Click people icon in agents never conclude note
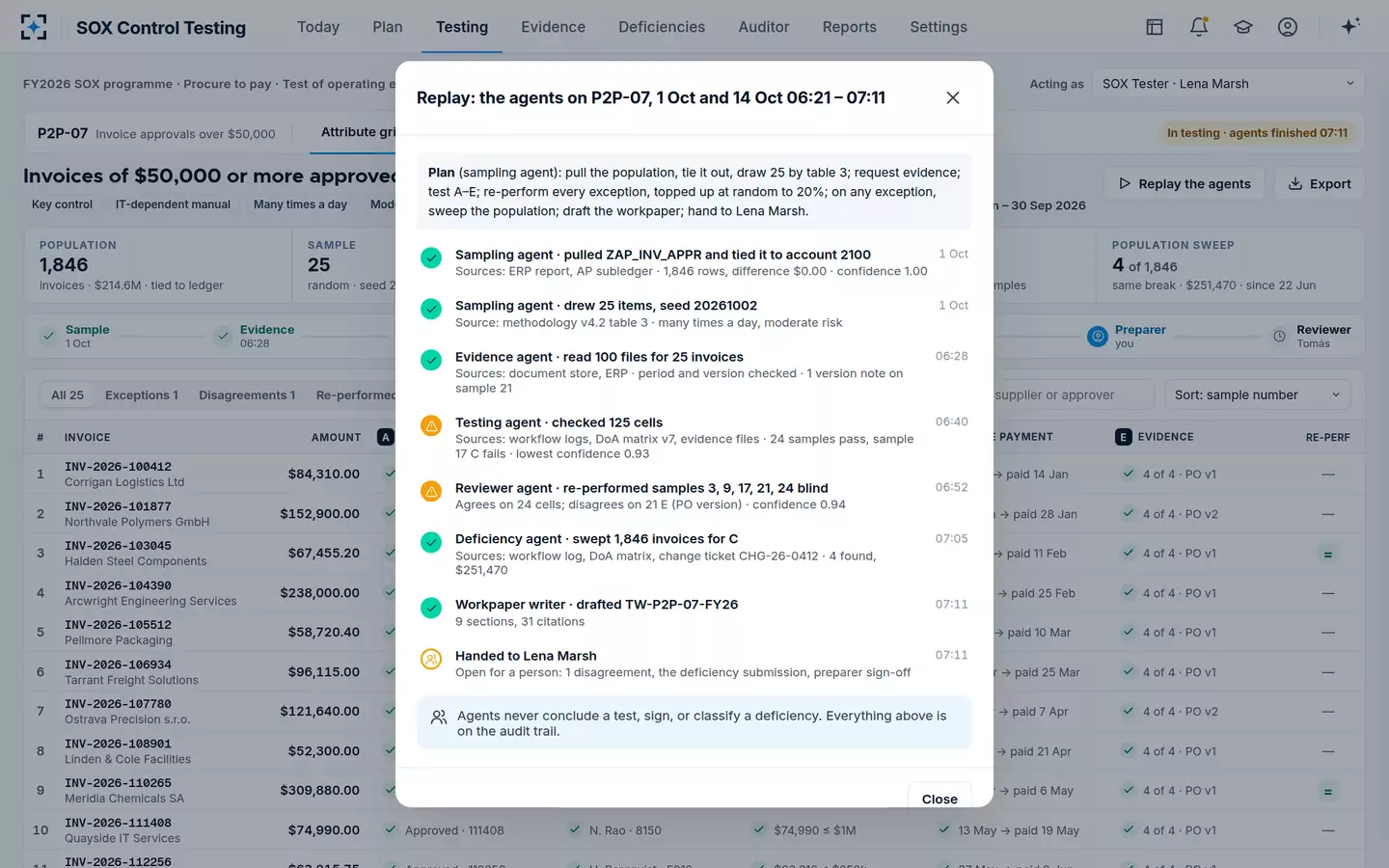Viewport: 1389px width, 868px height. tap(439, 718)
